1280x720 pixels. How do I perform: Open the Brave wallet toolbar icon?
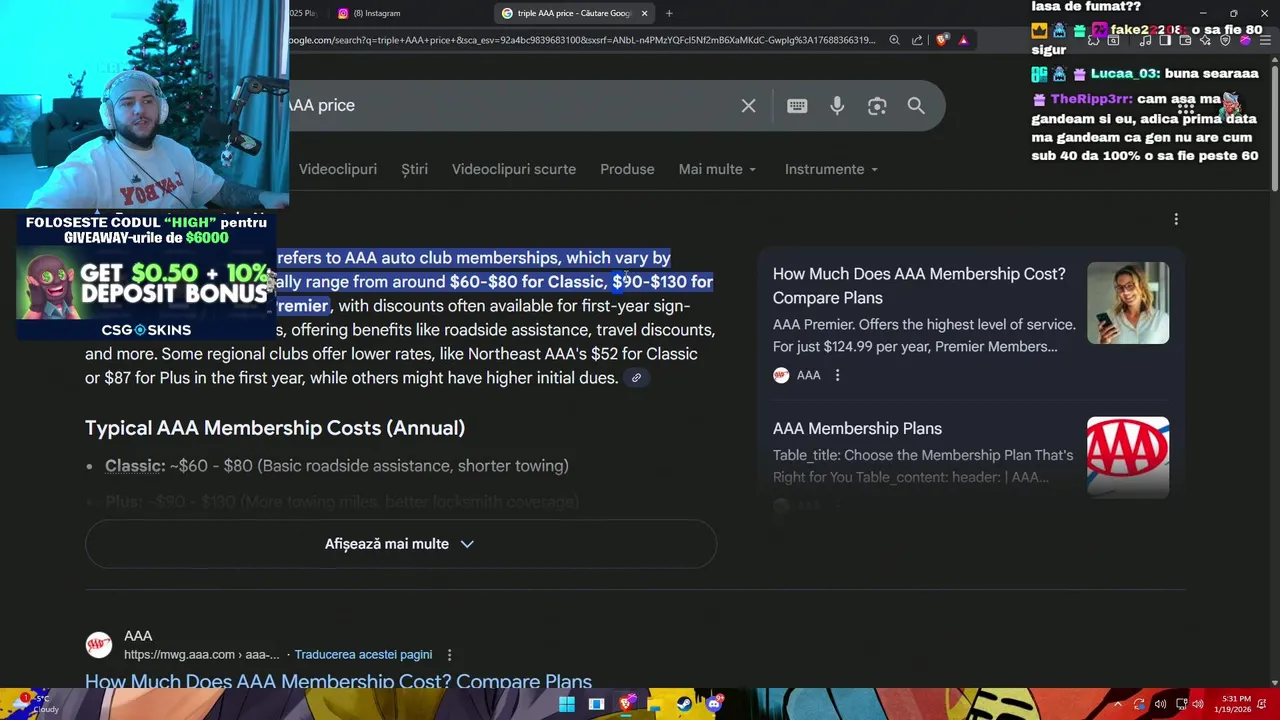pos(1185,41)
